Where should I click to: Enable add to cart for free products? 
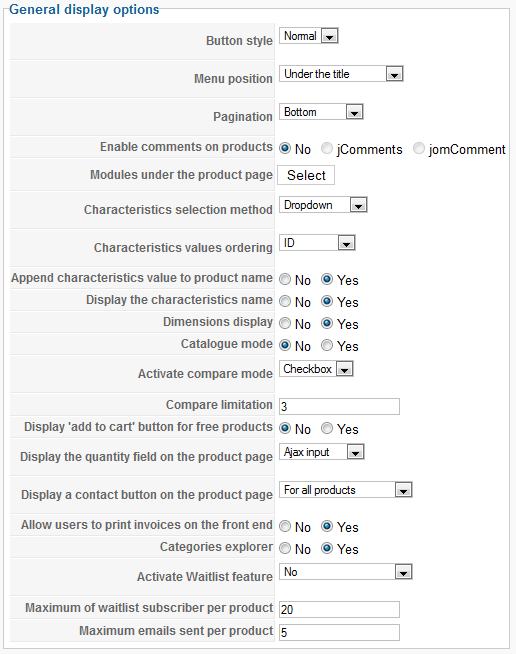point(327,428)
